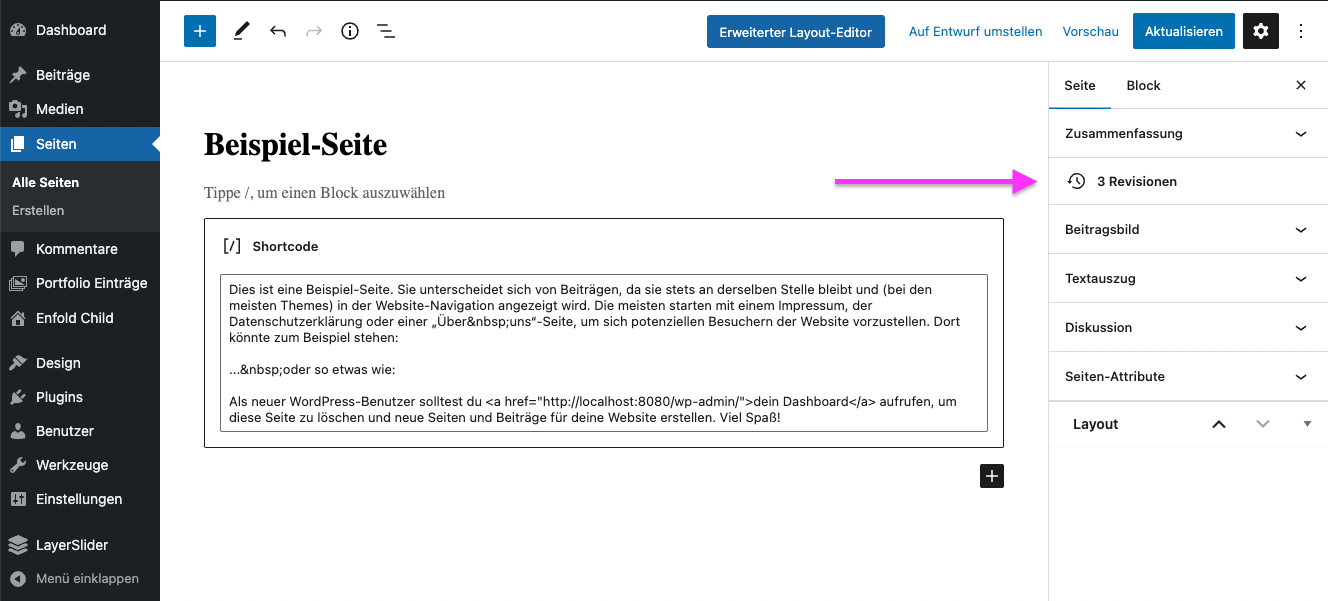
Task: Click the Layout panel heading
Action: click(1095, 424)
